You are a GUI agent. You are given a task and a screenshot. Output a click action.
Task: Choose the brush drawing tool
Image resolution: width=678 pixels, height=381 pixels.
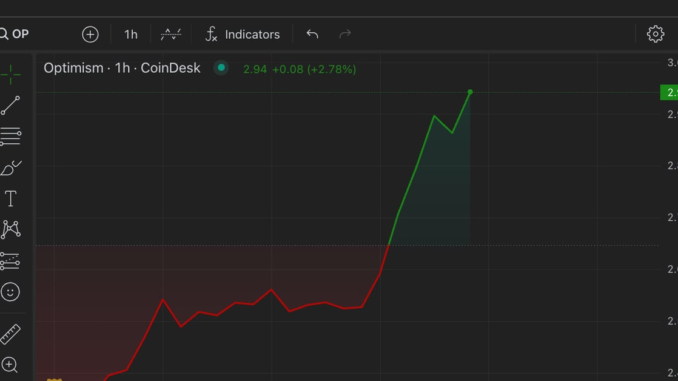click(11, 168)
